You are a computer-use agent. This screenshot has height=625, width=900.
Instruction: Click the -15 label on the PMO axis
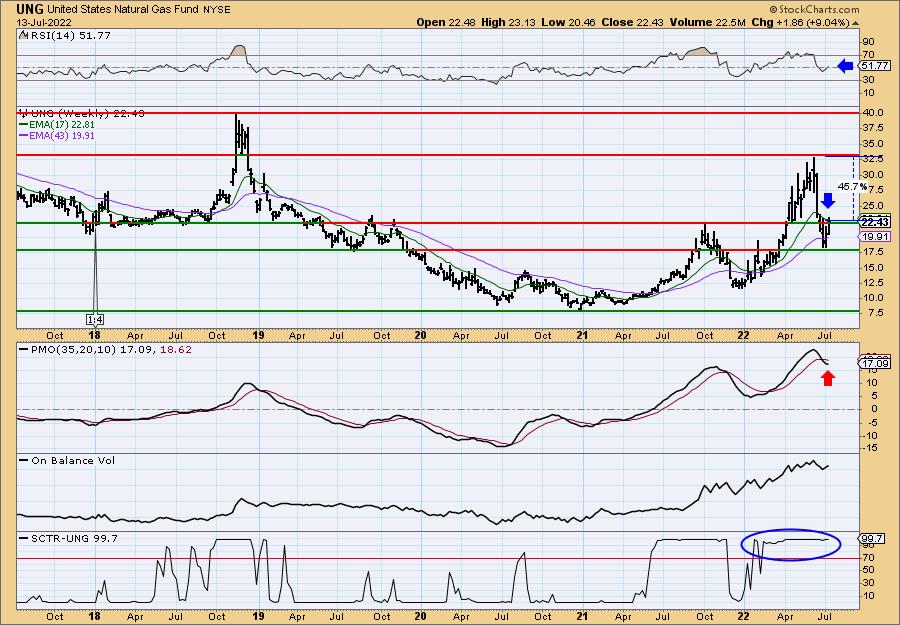(x=869, y=448)
